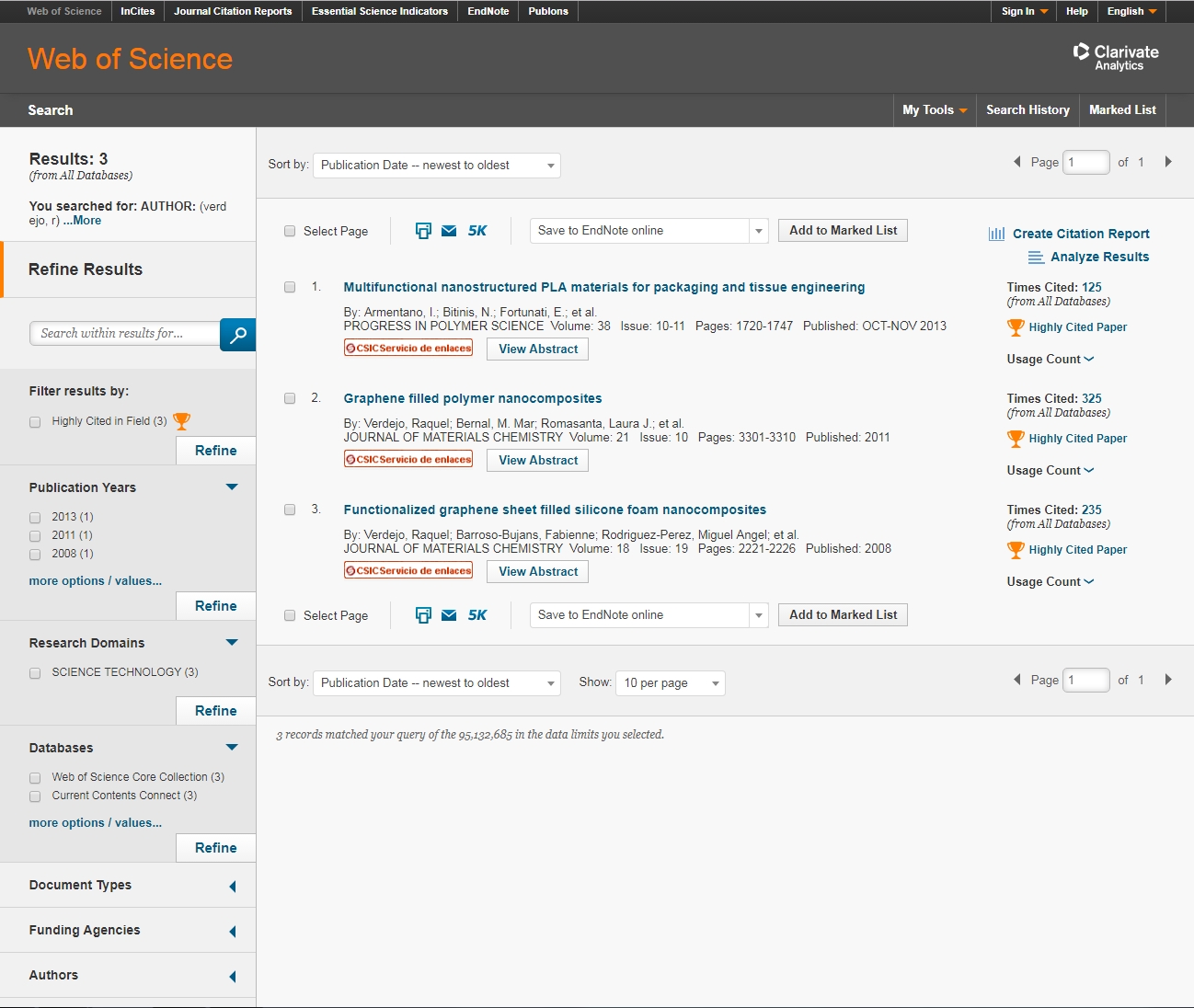Click the trophy icon for silicone foam record
This screenshot has height=1008, width=1194.
click(1016, 550)
